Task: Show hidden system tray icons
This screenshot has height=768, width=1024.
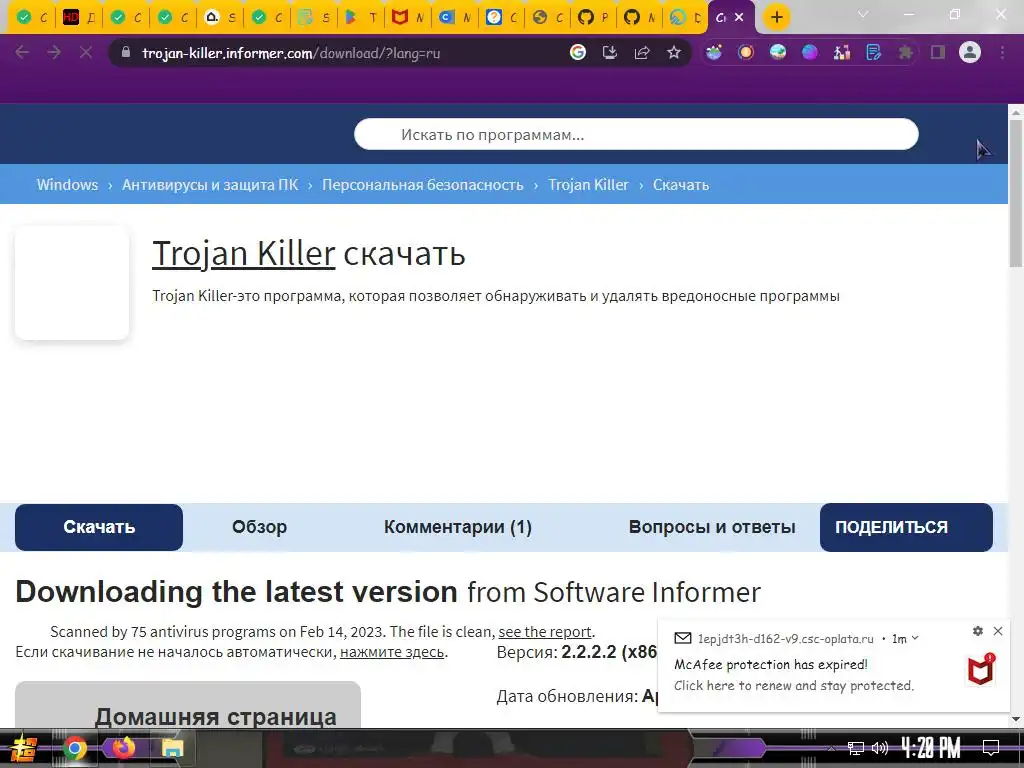Action: 831,748
